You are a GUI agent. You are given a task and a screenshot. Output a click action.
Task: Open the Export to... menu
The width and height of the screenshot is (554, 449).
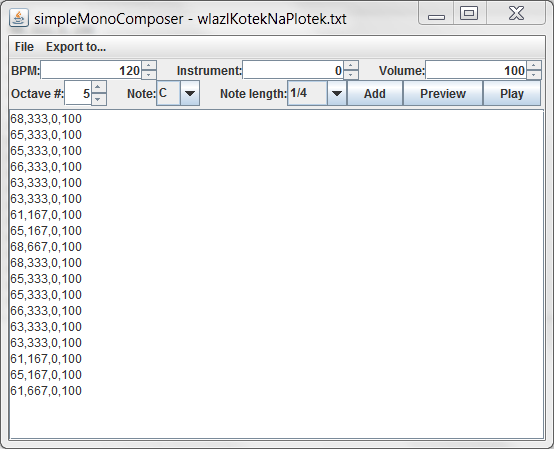76,47
